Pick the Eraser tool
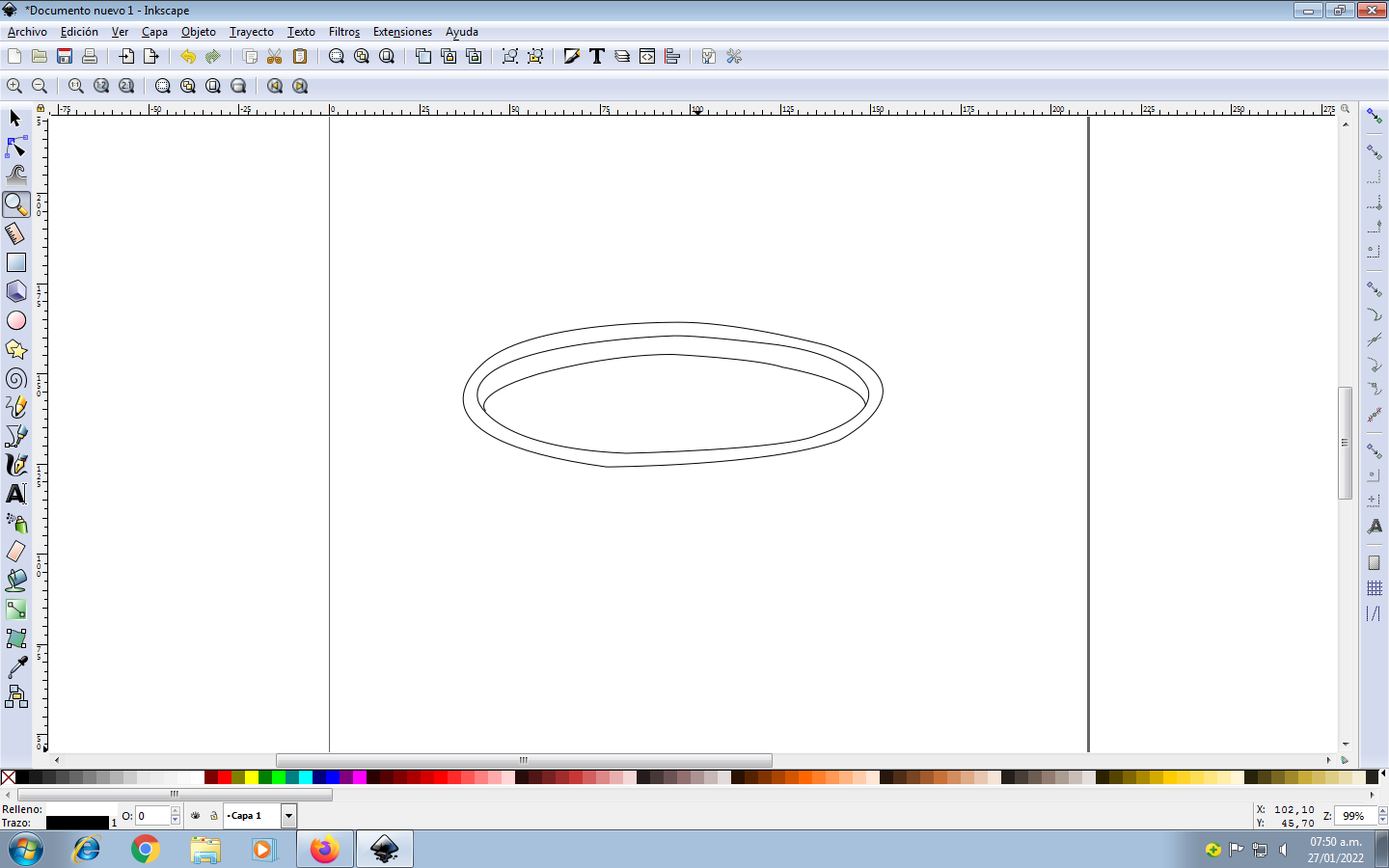The height and width of the screenshot is (868, 1389). coord(16,552)
